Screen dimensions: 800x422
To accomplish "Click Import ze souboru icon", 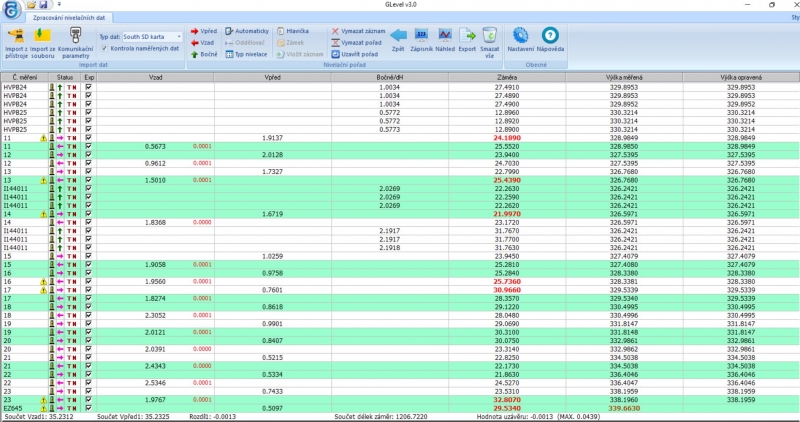I will (x=42, y=37).
